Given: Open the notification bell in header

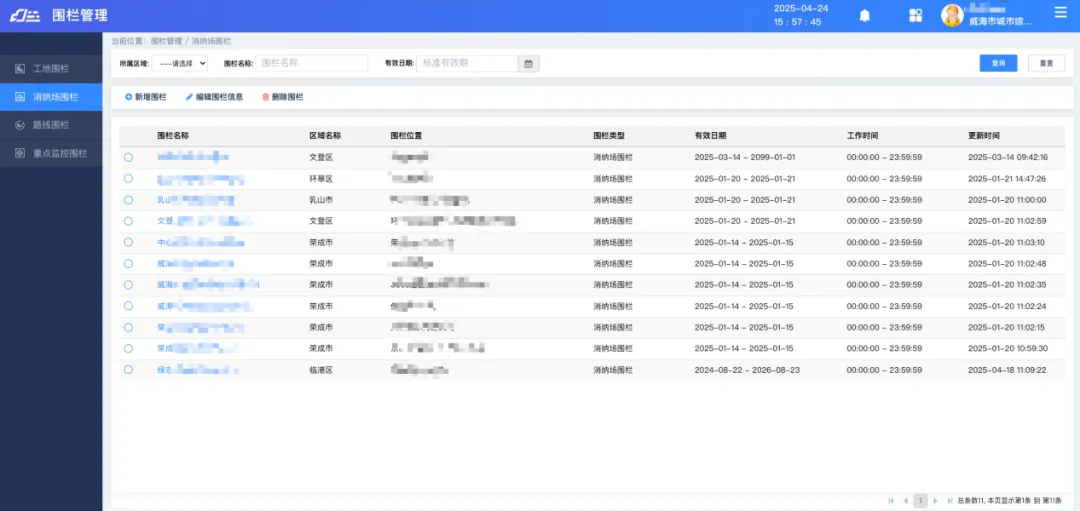Looking at the screenshot, I should pos(865,15).
